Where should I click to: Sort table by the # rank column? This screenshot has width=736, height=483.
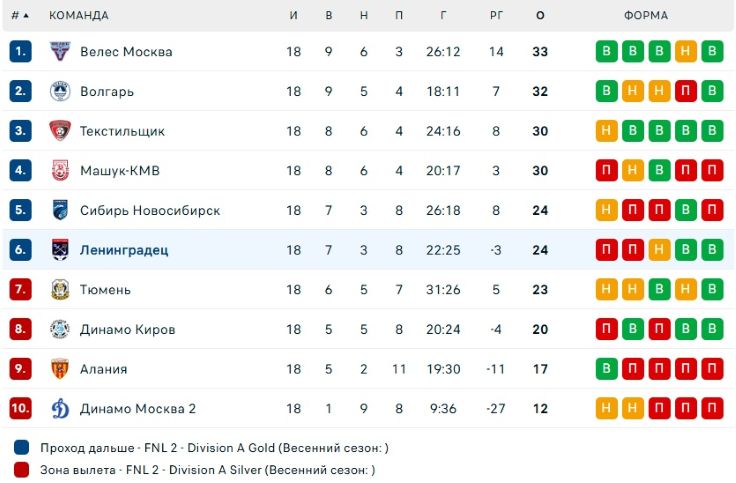point(20,16)
